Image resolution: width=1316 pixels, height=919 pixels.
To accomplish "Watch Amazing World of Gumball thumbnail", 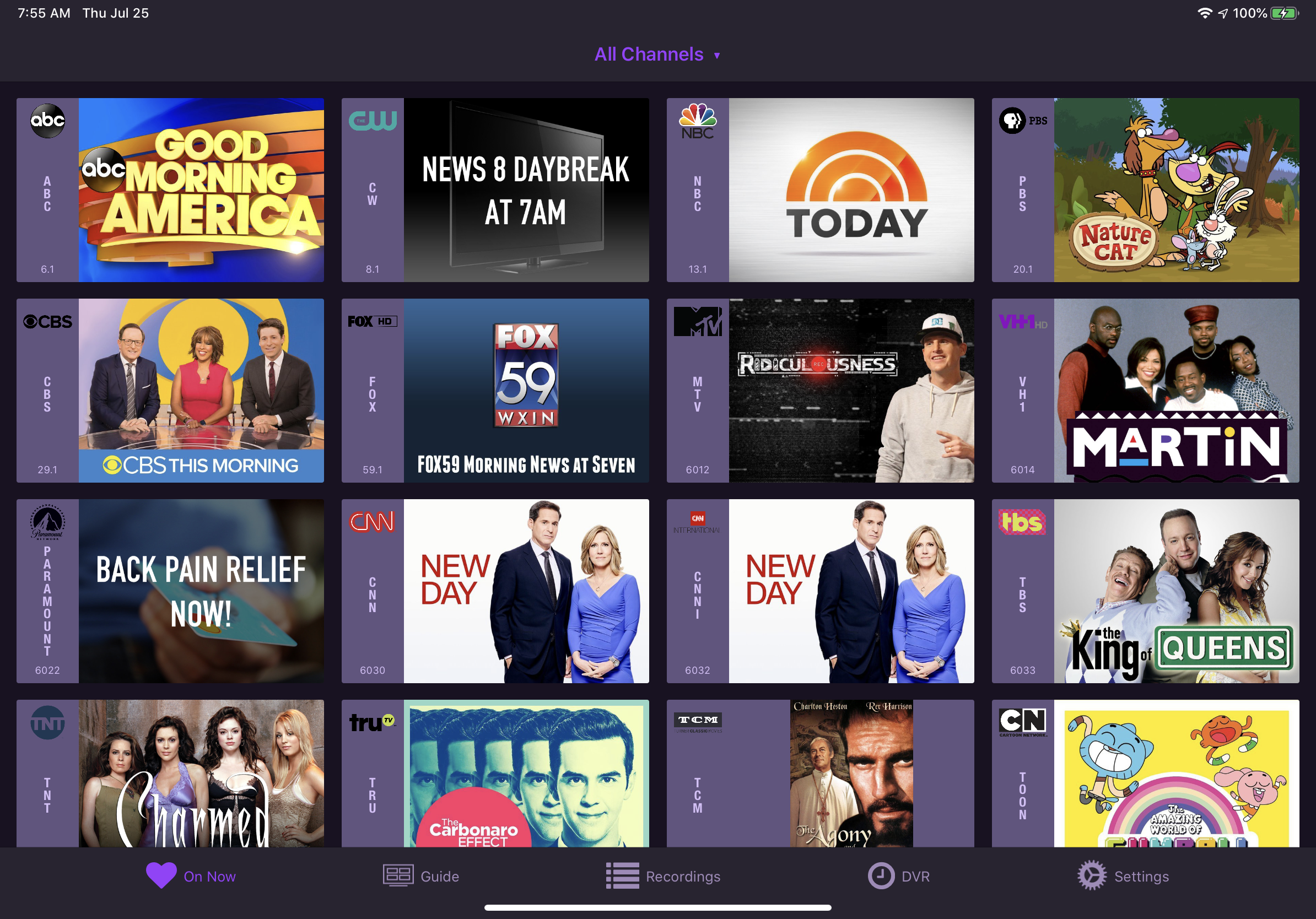I will [x=1177, y=774].
